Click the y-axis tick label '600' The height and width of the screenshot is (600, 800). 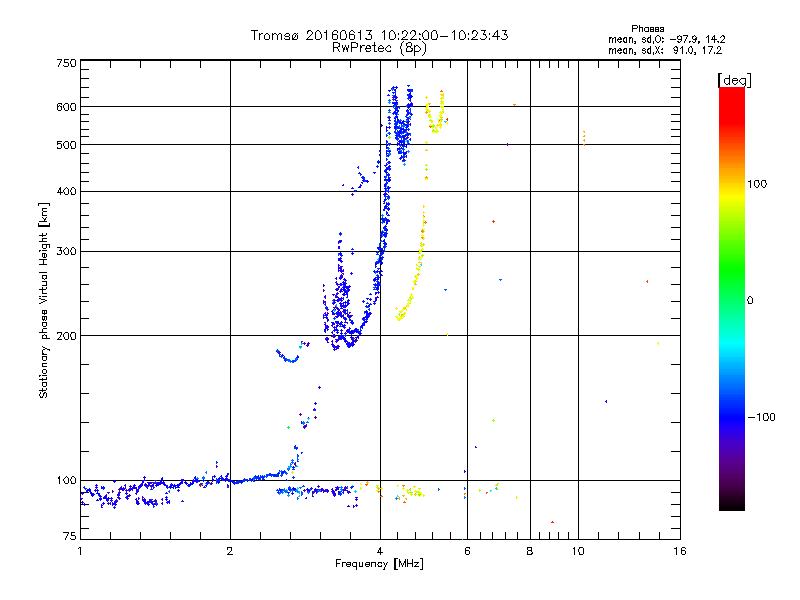(x=66, y=107)
